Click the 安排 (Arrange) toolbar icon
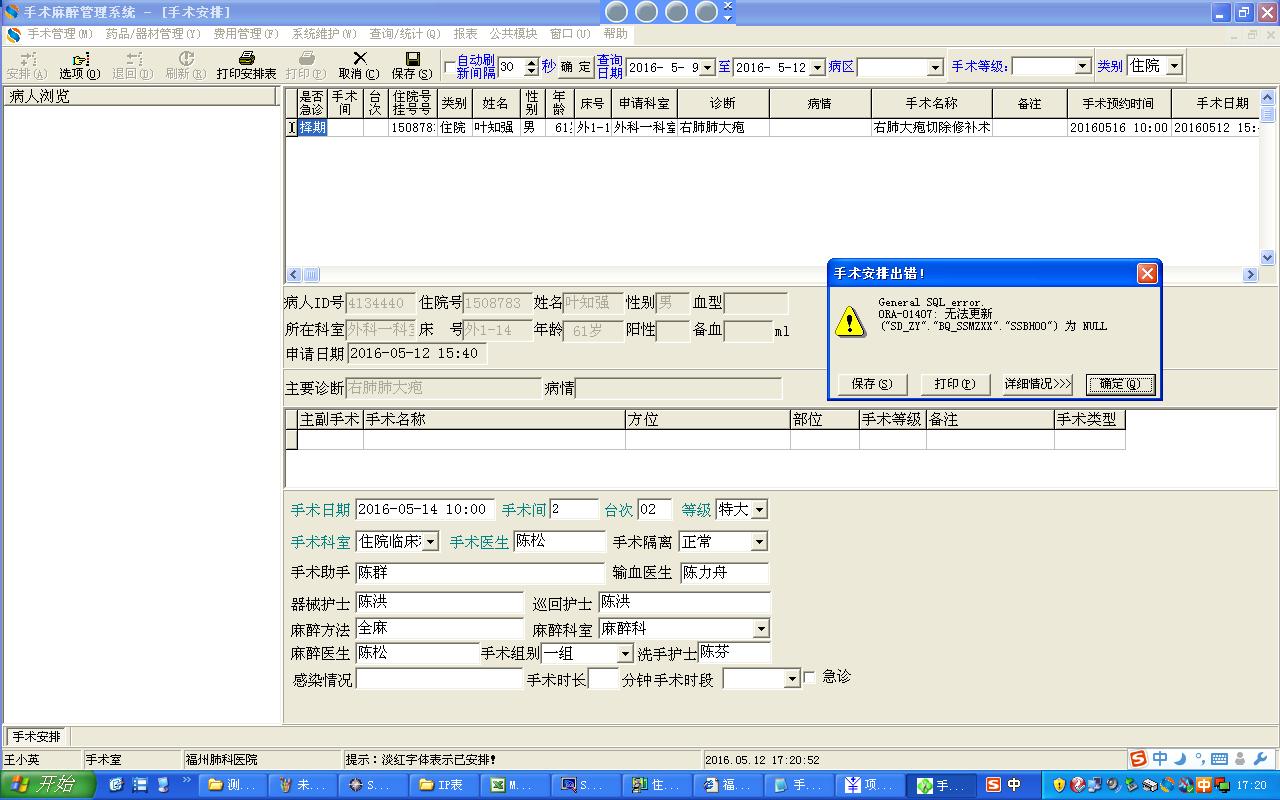 coord(26,60)
